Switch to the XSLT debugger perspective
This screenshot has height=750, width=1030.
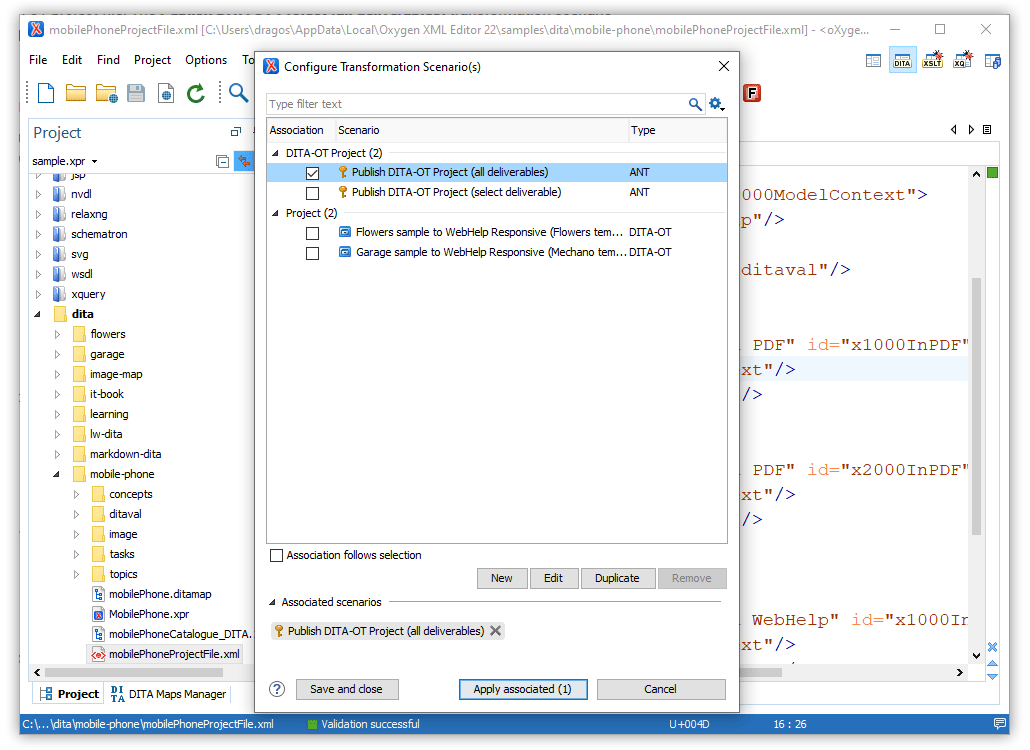pos(933,60)
